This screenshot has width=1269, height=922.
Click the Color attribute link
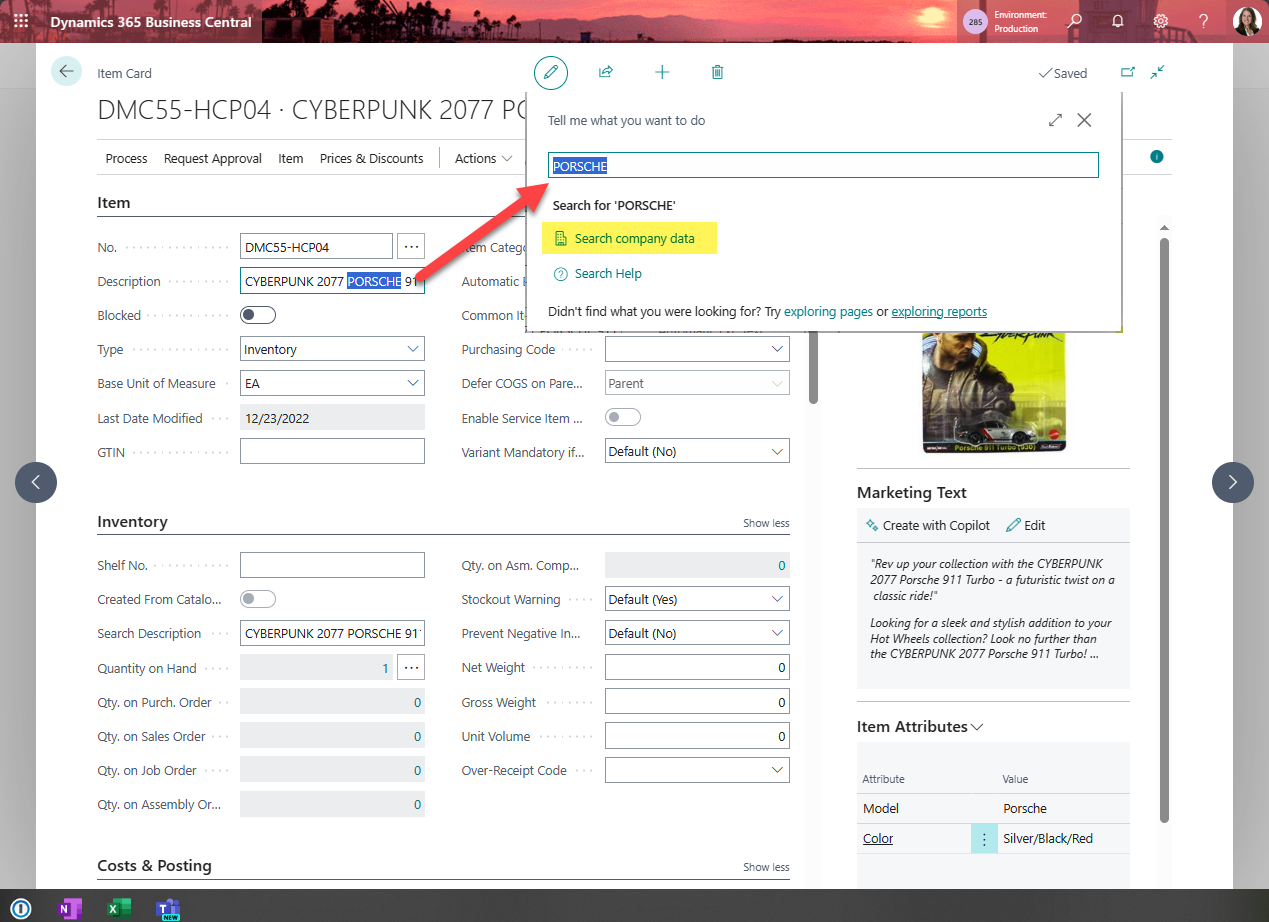878,839
